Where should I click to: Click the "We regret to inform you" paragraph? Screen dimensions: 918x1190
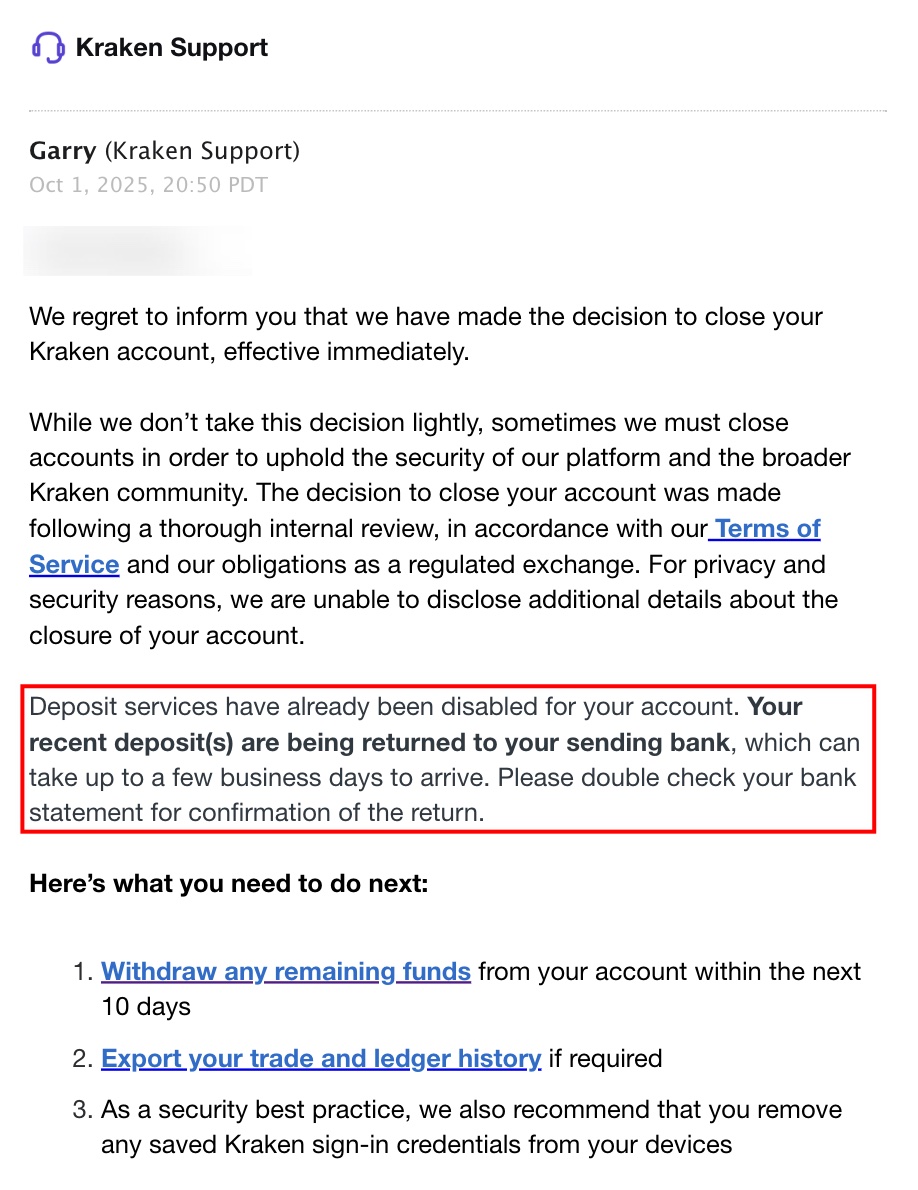pyautogui.click(x=426, y=335)
